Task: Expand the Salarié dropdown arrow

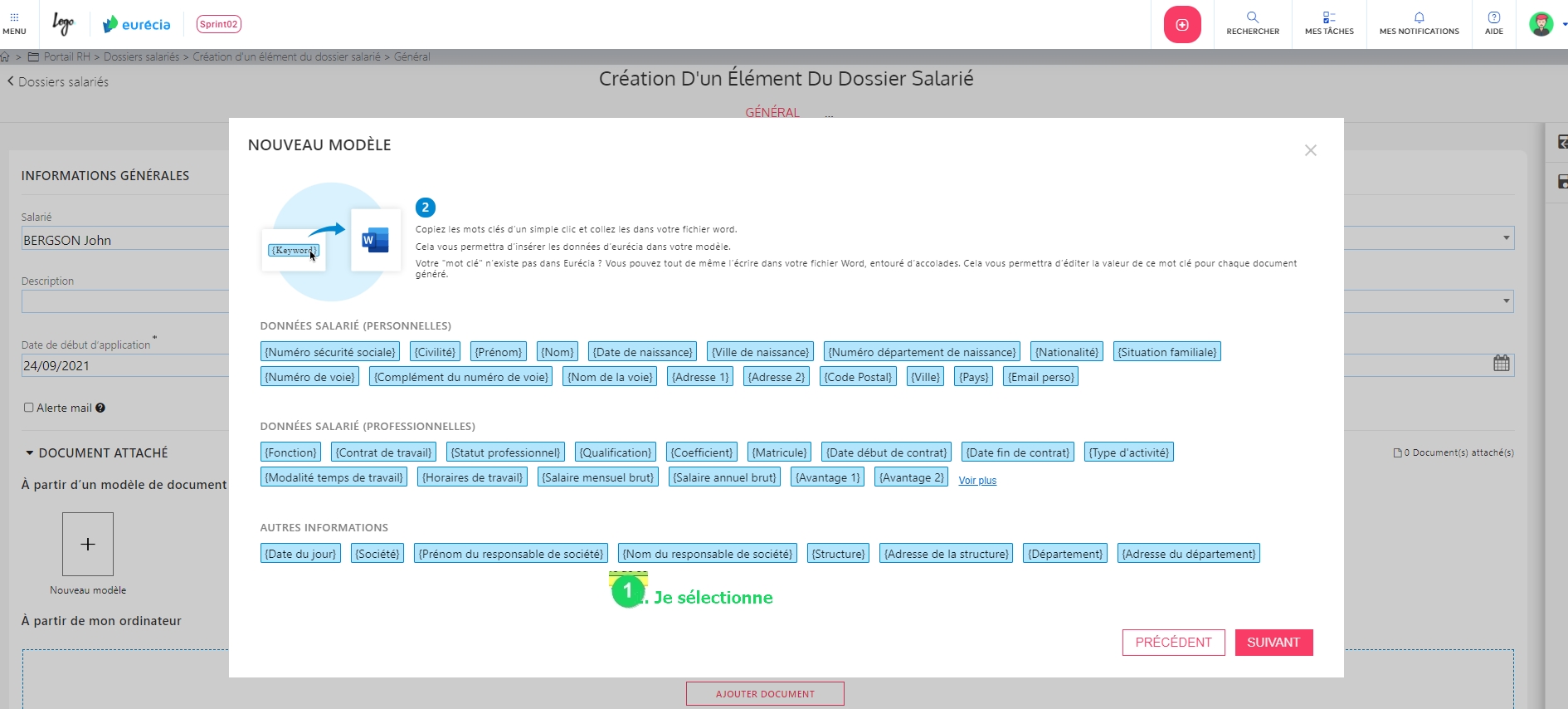Action: [x=1506, y=238]
